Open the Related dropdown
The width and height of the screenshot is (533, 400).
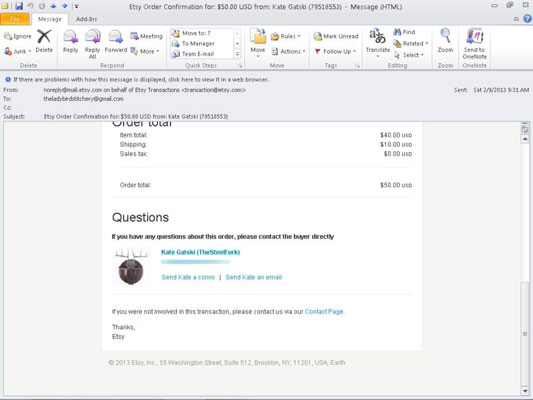coord(411,44)
